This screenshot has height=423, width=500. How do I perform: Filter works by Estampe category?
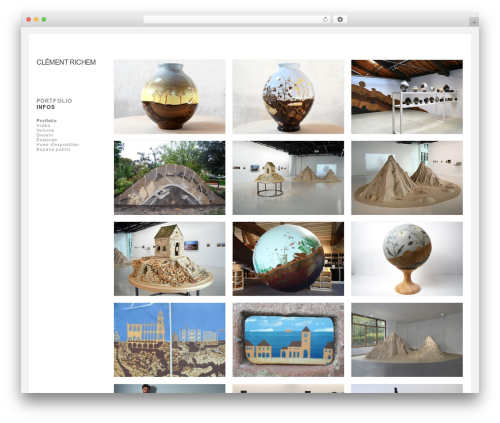[x=47, y=140]
